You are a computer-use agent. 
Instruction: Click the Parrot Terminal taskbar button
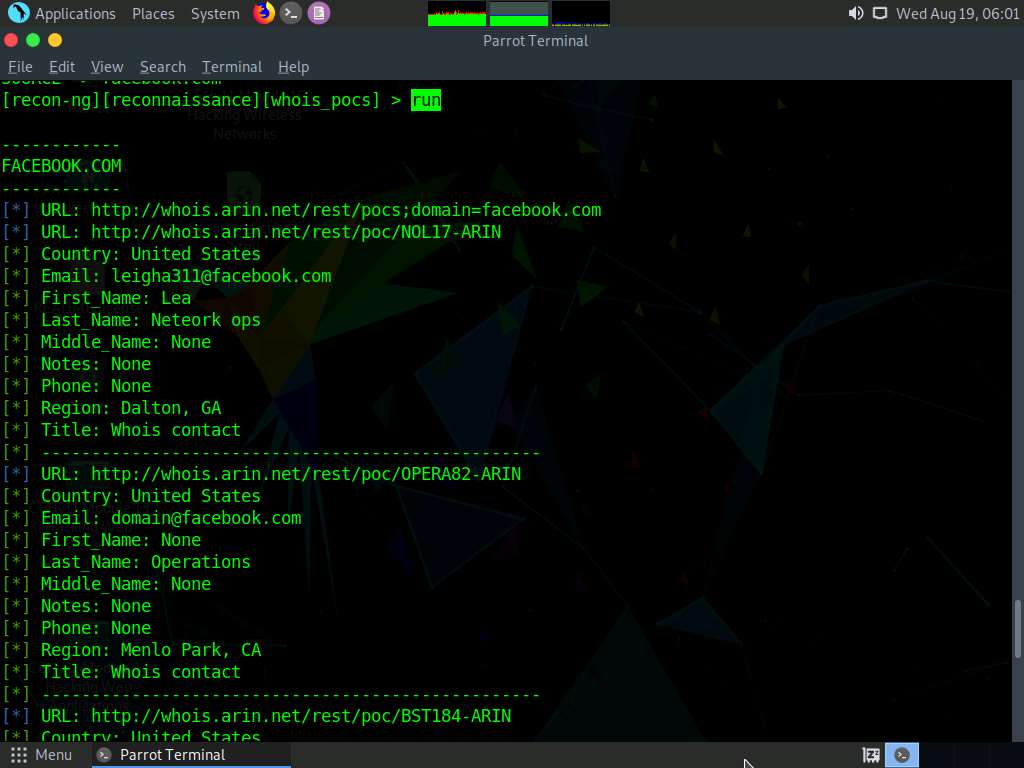coord(189,755)
